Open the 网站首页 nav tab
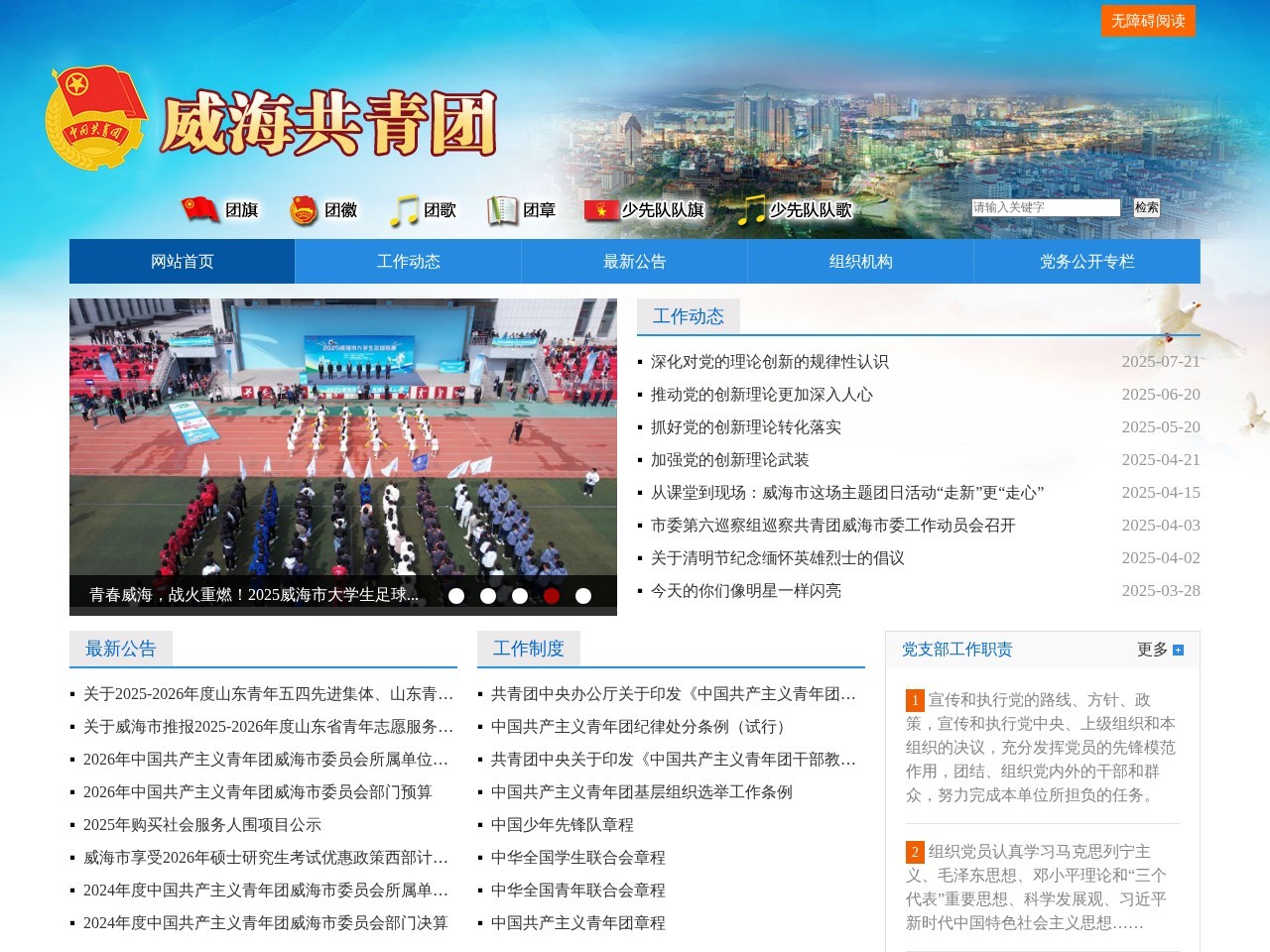1270x952 pixels. point(183,262)
